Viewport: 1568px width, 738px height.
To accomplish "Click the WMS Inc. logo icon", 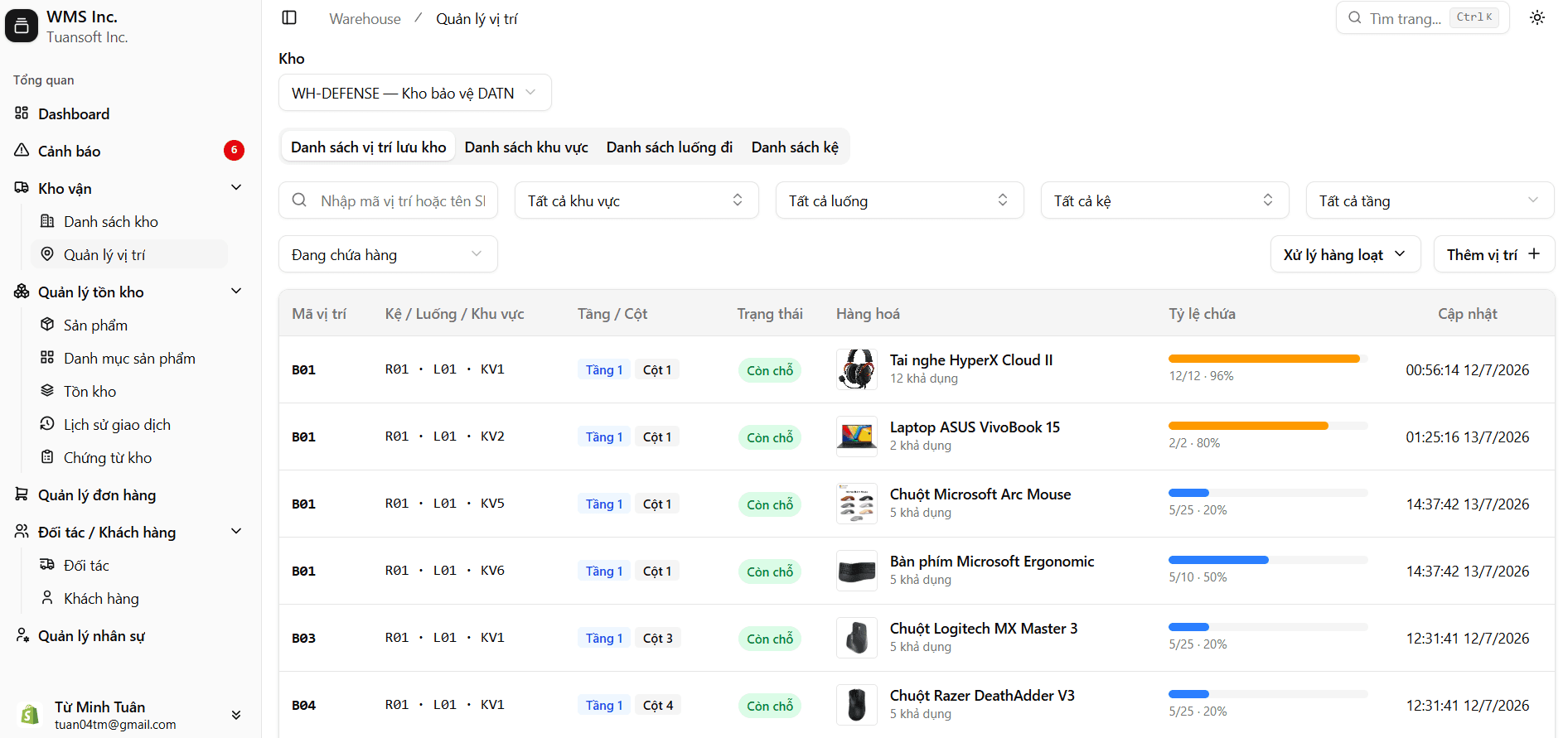I will point(22,26).
